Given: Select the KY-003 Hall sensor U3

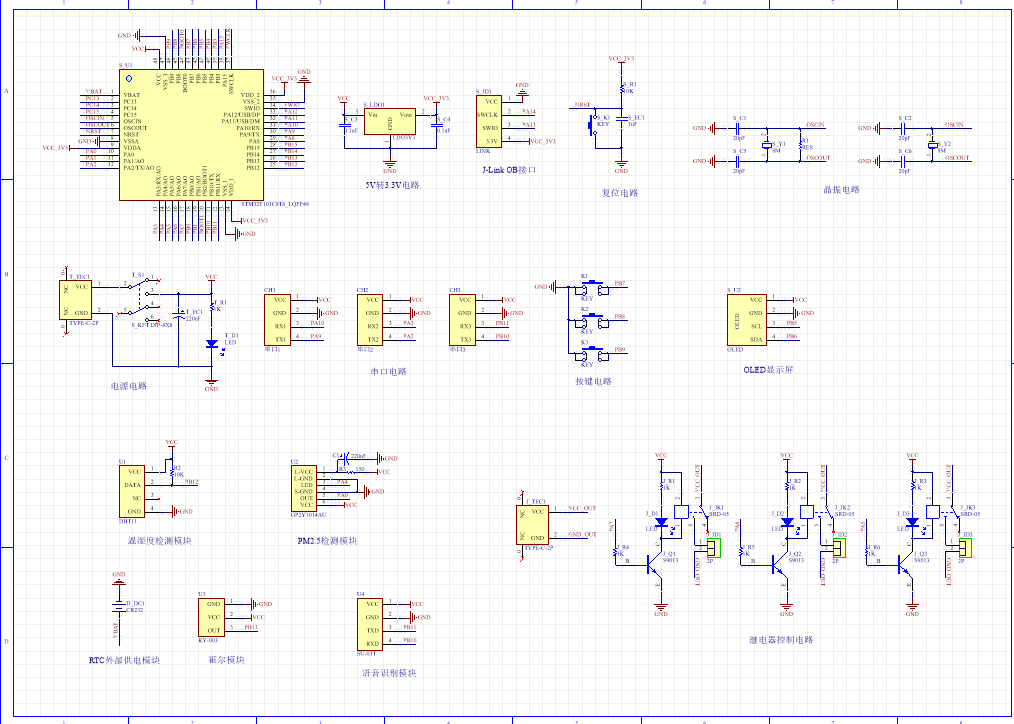Looking at the screenshot, I should 211,617.
